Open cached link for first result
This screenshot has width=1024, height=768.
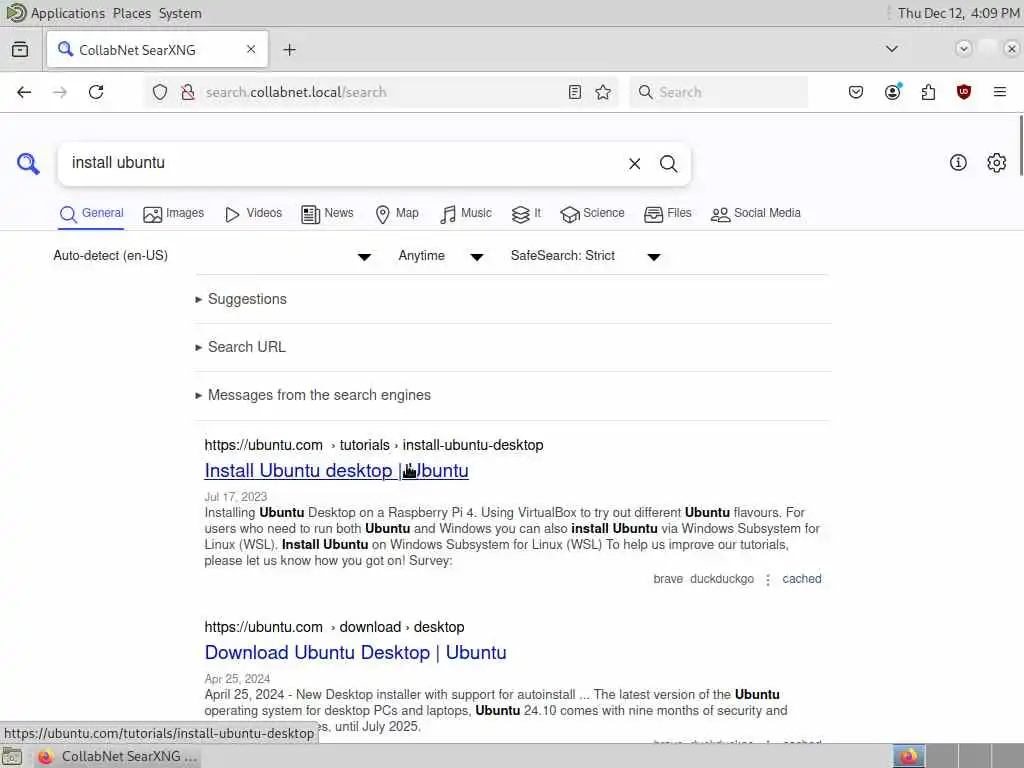click(x=802, y=579)
